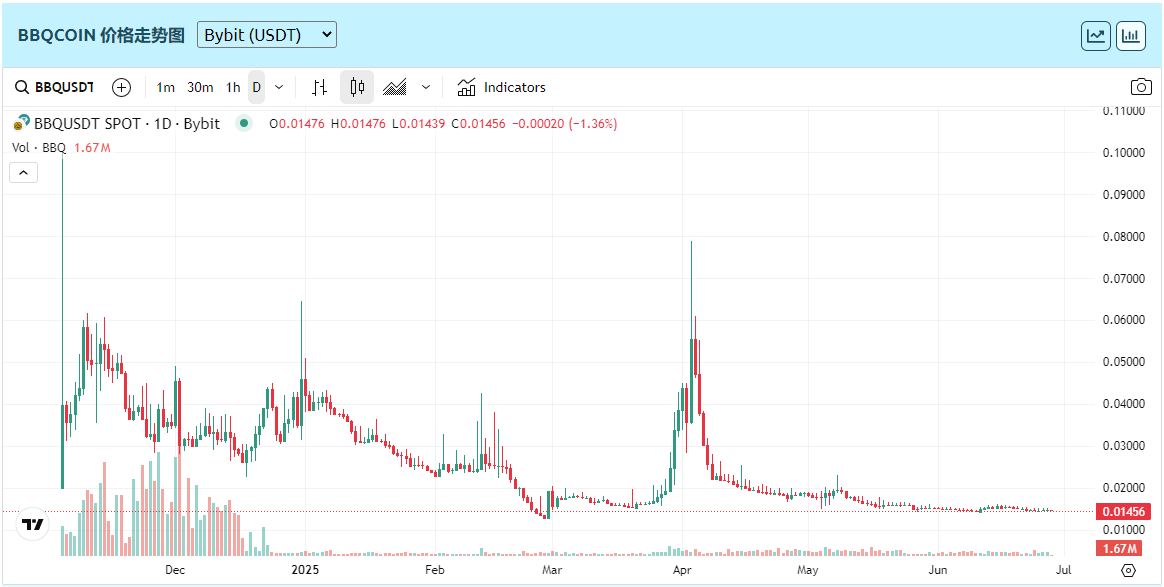Select the 1m timeframe

tap(166, 87)
